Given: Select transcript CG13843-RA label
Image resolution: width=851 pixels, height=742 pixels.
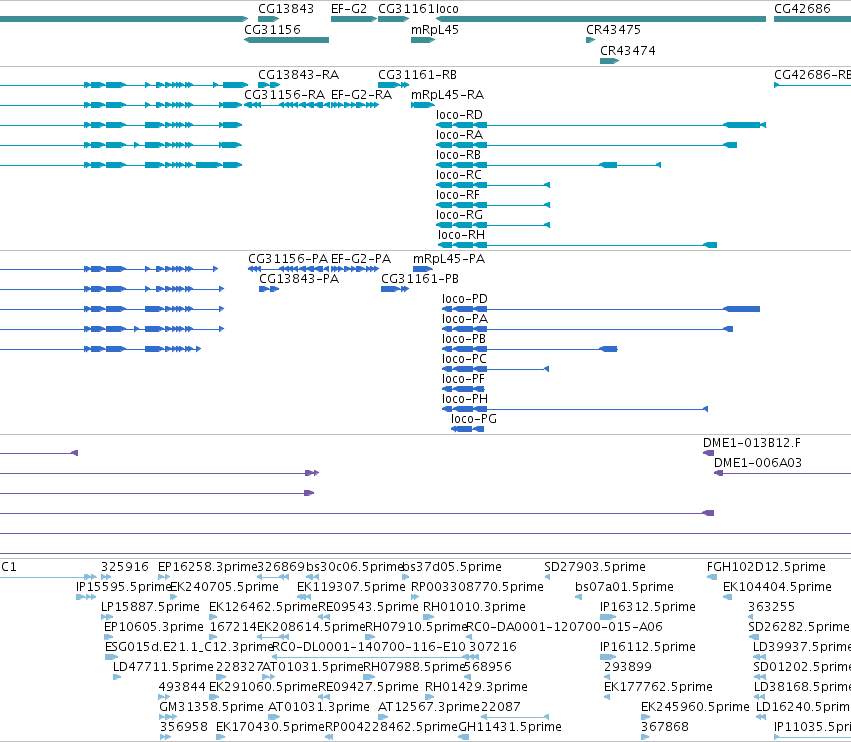Looking at the screenshot, I should tap(299, 74).
